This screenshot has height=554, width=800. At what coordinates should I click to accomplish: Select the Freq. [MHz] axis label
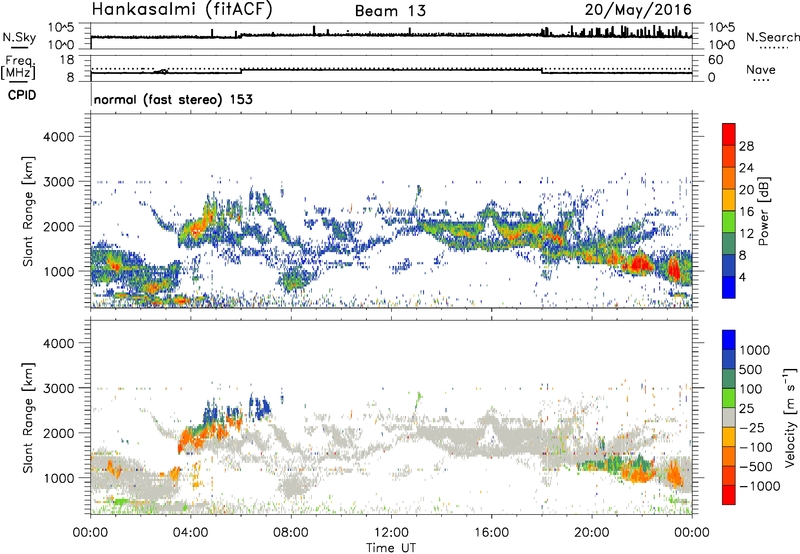(x=19, y=67)
